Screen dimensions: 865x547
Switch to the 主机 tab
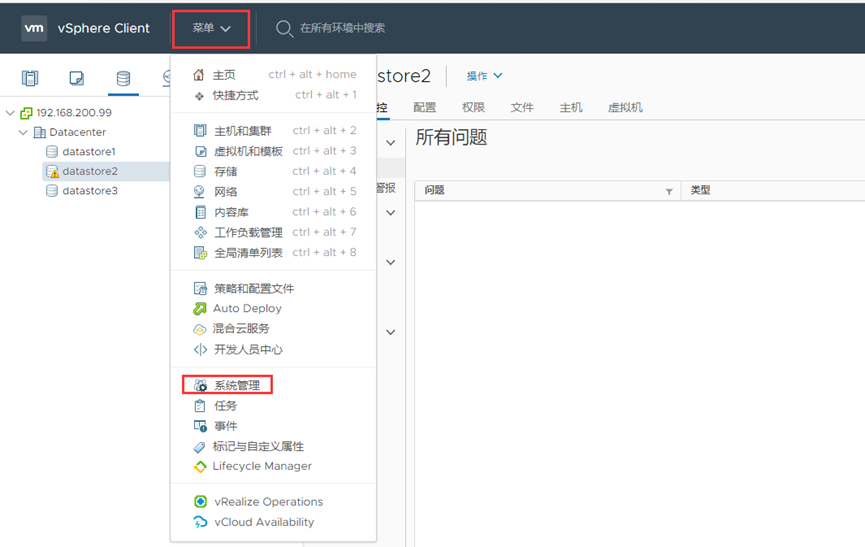click(571, 108)
